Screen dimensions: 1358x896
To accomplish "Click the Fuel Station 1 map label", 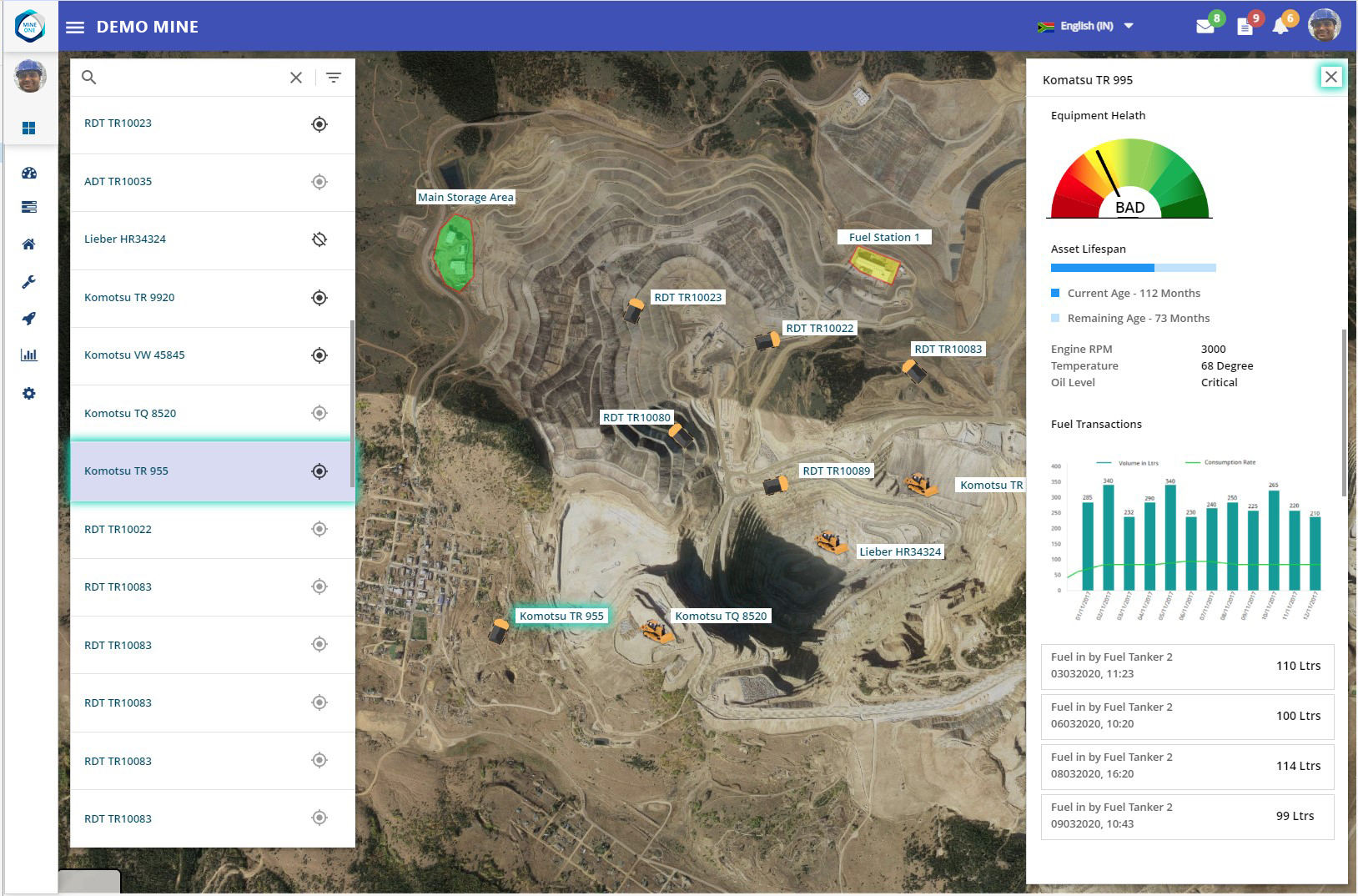I will 884,237.
